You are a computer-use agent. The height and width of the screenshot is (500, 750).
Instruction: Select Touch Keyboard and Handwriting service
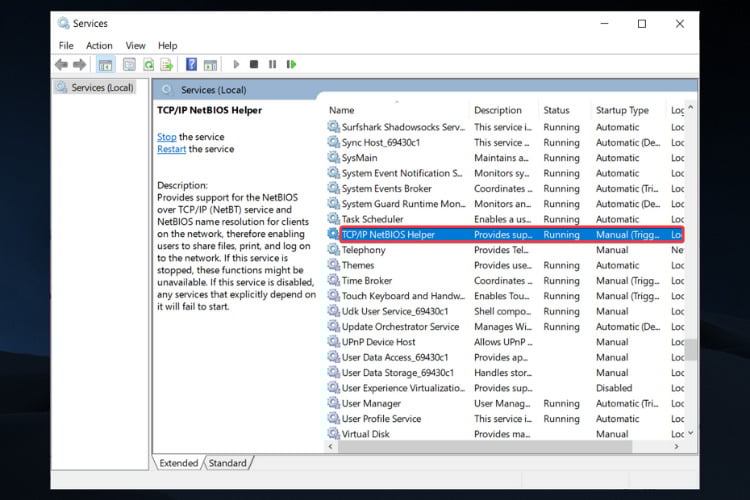point(506,296)
